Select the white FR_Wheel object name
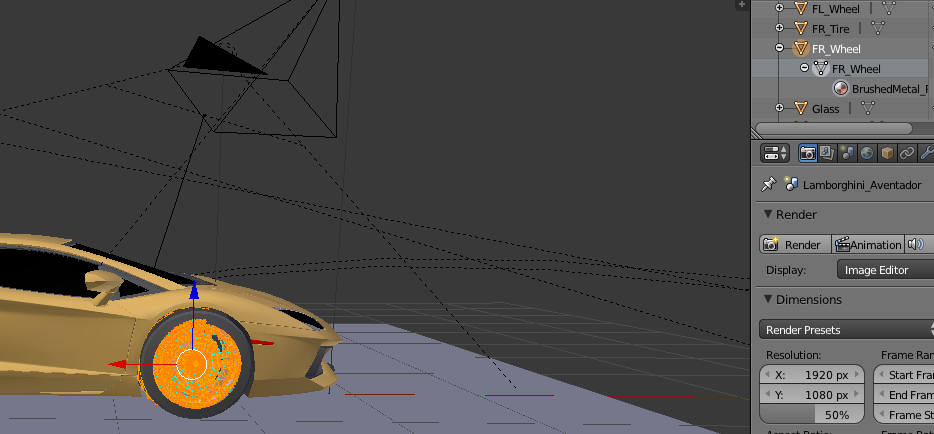This screenshot has height=434, width=934. [x=836, y=48]
